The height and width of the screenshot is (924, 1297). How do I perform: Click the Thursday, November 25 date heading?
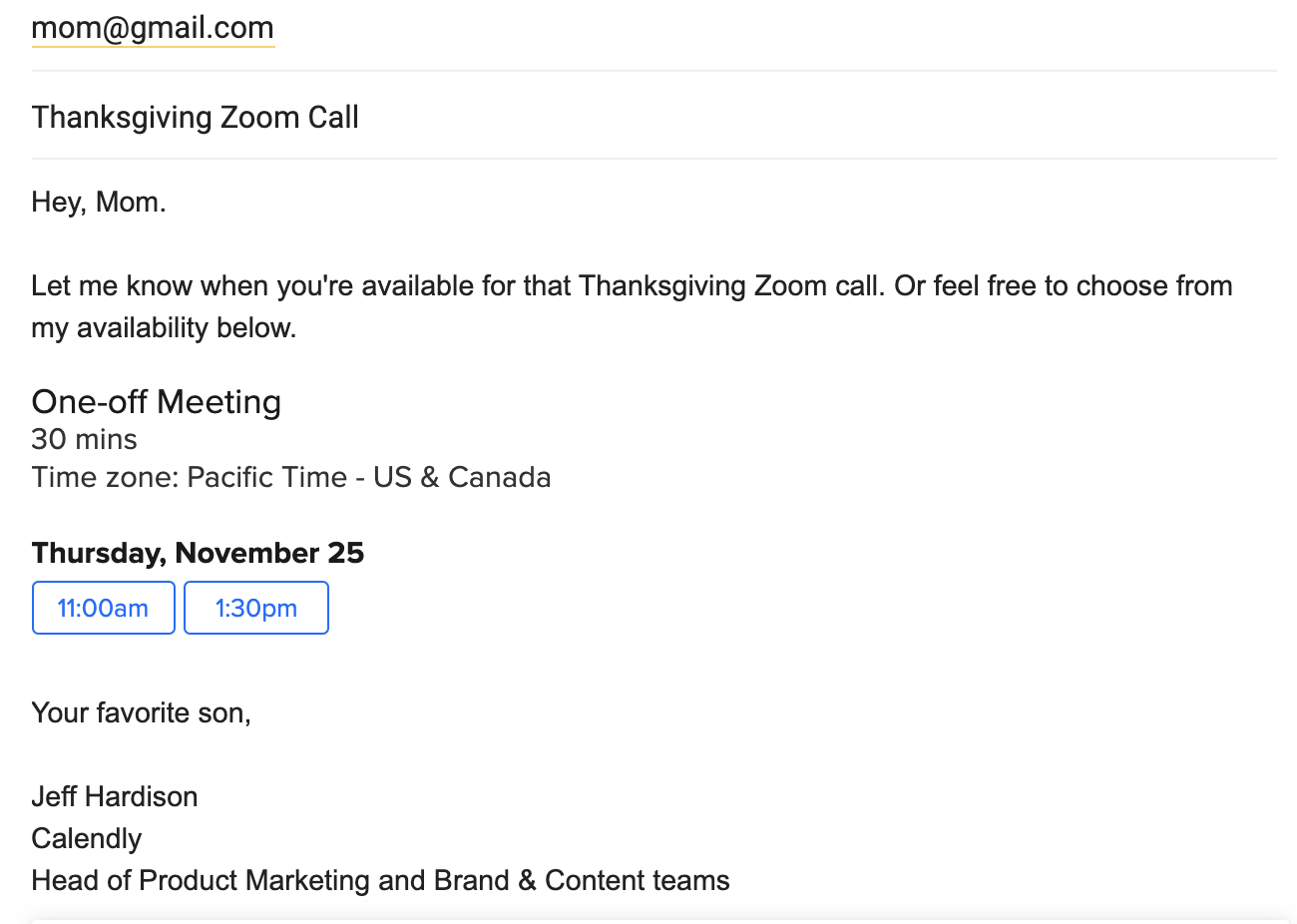pos(198,553)
